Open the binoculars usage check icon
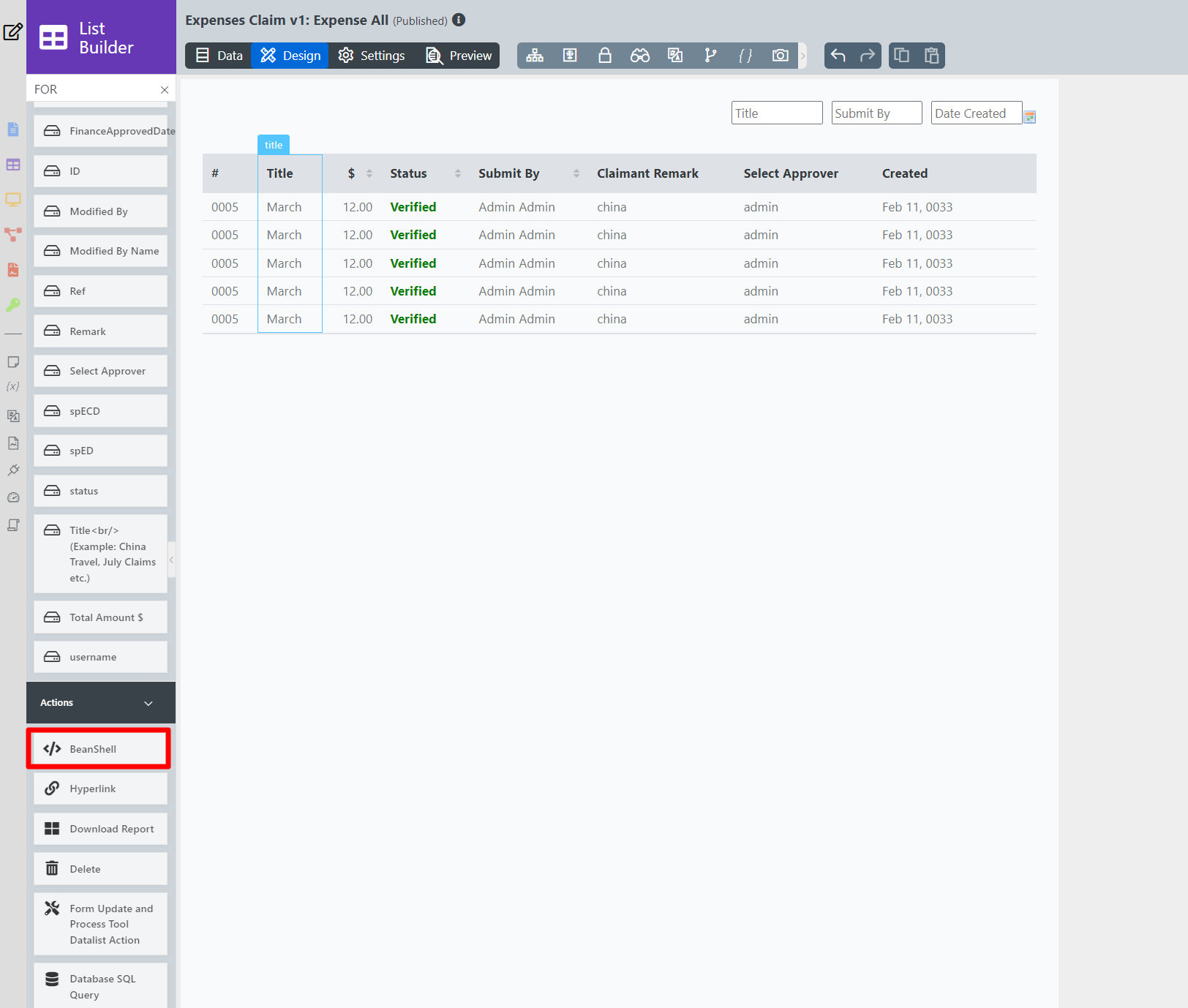This screenshot has height=1008, width=1188. click(x=640, y=56)
